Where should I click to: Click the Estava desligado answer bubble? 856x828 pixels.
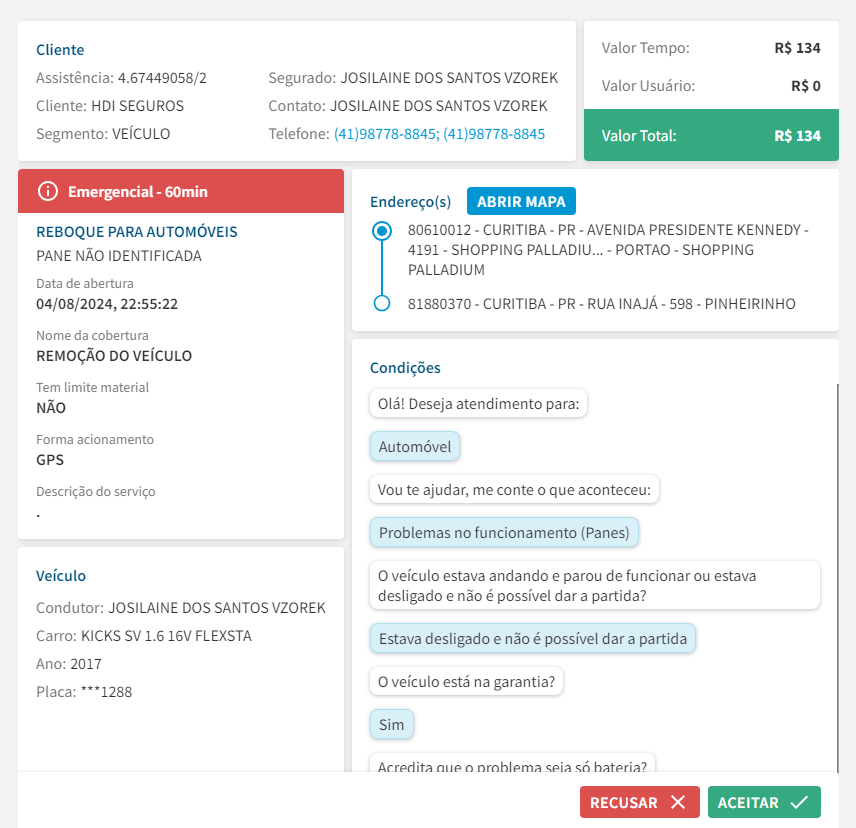click(533, 638)
